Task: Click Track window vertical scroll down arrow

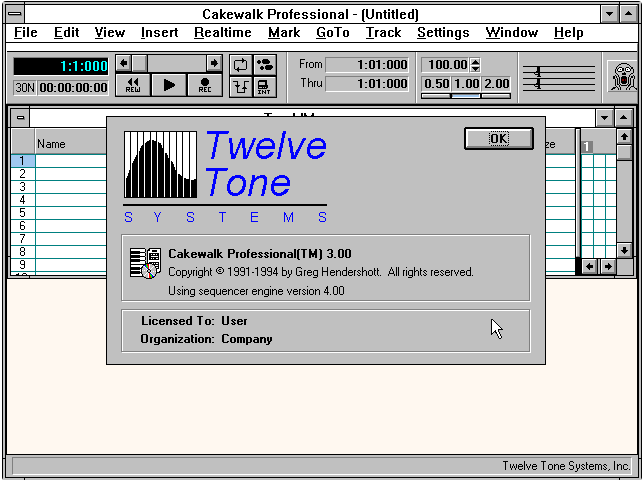Action: (624, 250)
